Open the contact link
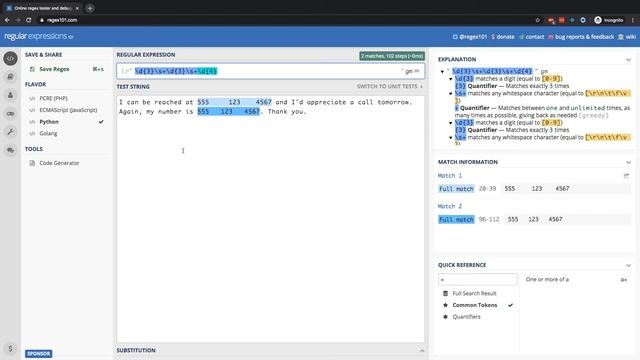 tap(531, 37)
